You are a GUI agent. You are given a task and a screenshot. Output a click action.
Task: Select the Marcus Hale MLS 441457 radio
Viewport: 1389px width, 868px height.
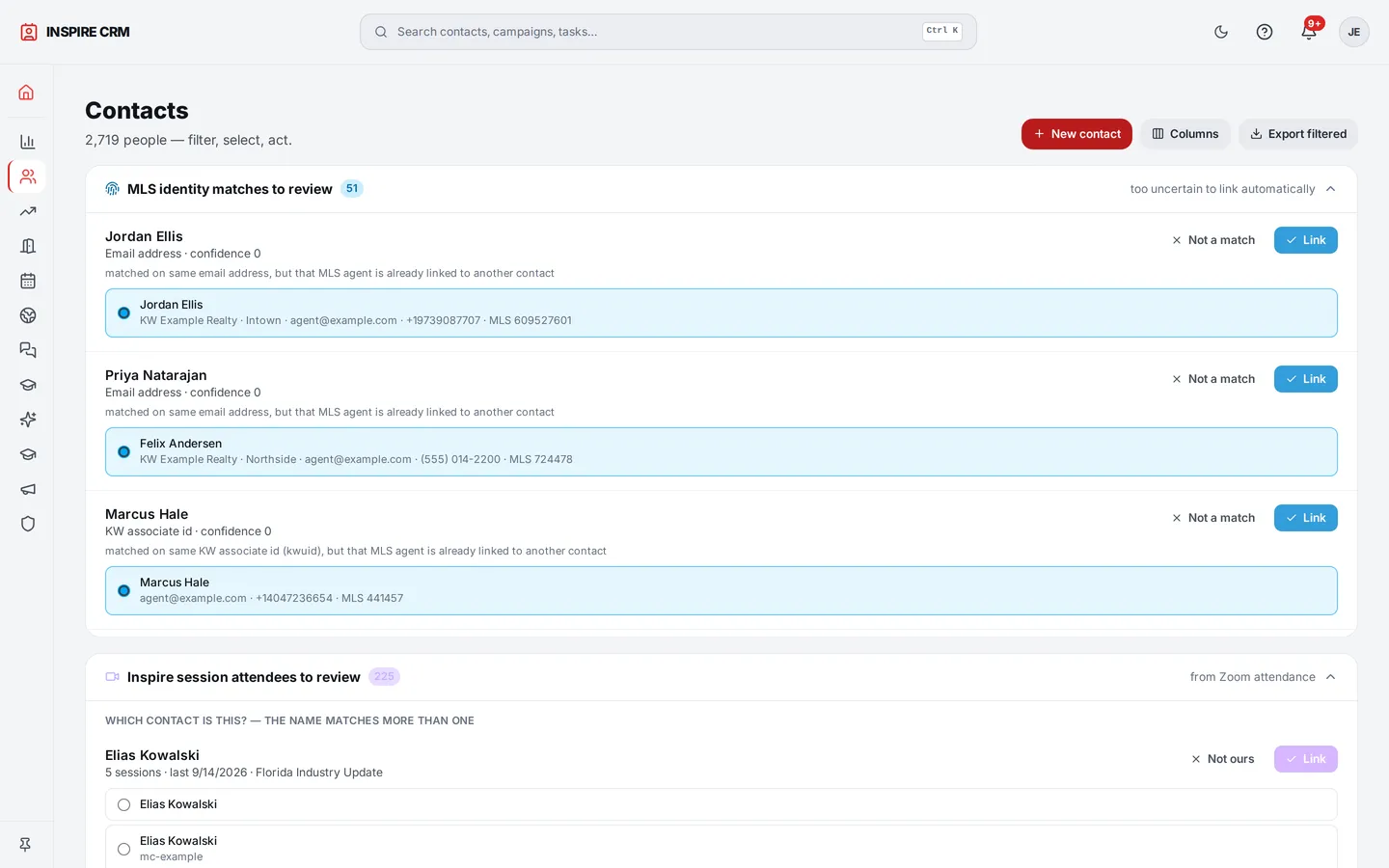123,590
